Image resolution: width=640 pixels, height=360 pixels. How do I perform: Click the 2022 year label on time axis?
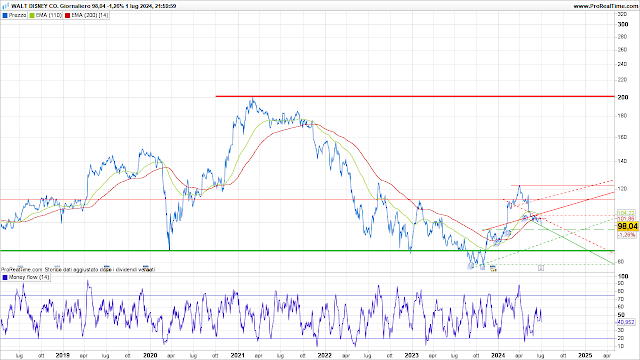[x=324, y=355]
